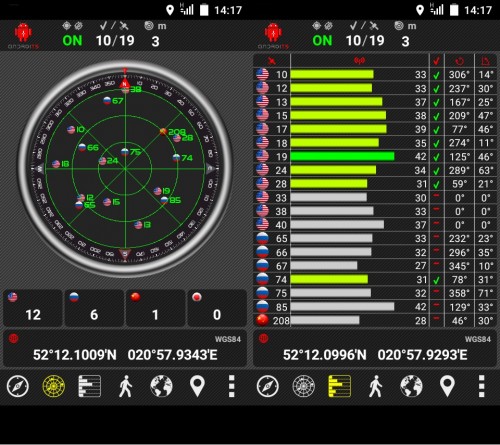The height and width of the screenshot is (445, 500).
Task: Open signal bars list icon in left toolbar
Action: [89, 386]
